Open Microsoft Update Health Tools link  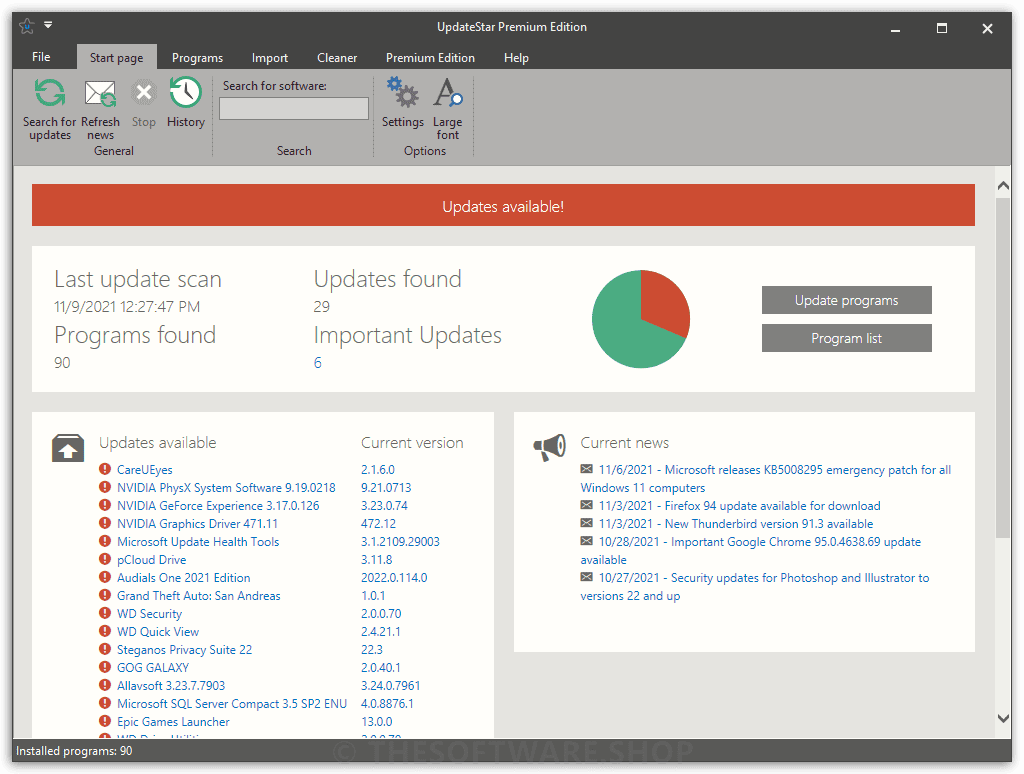pyautogui.click(x=198, y=541)
